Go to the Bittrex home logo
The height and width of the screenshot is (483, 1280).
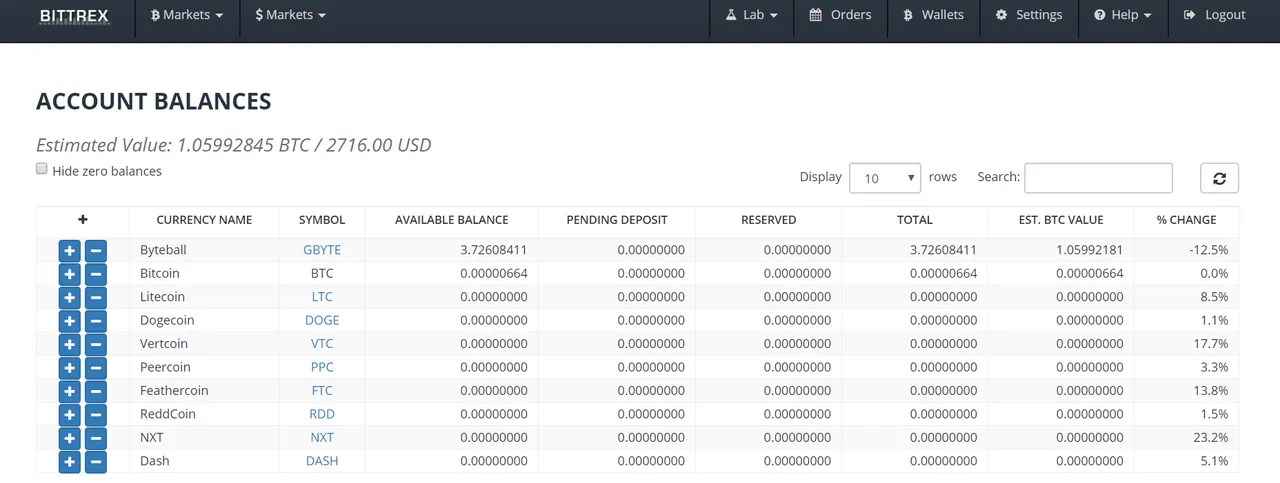pos(74,16)
